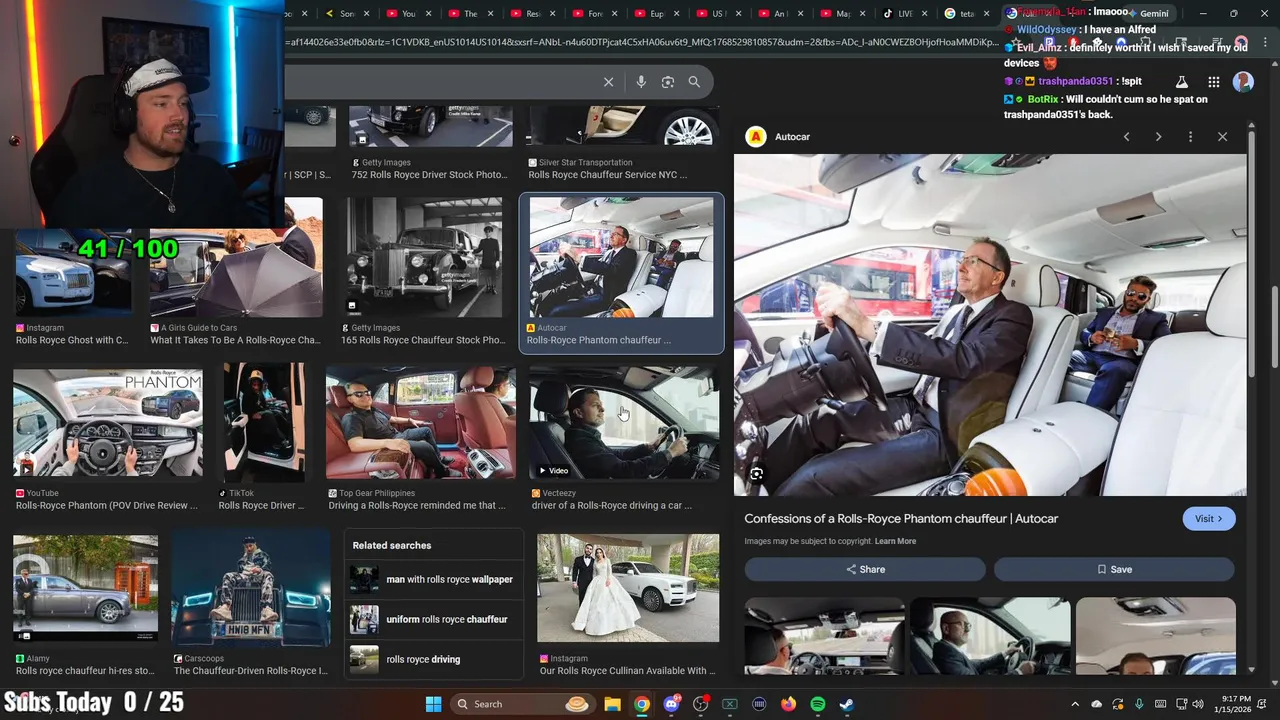Screen dimensions: 1280x720
Task: Open File Explorer from the taskbar
Action: (612, 704)
